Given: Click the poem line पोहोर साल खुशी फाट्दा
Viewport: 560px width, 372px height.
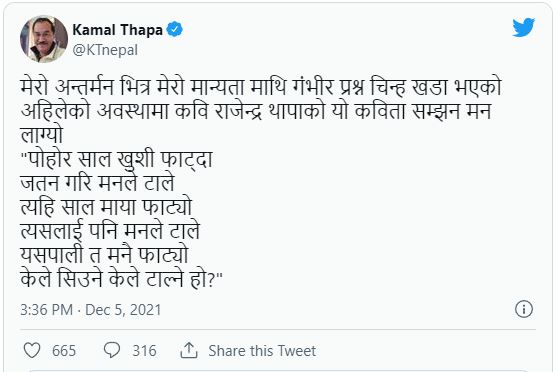Looking at the screenshot, I should (117, 160).
